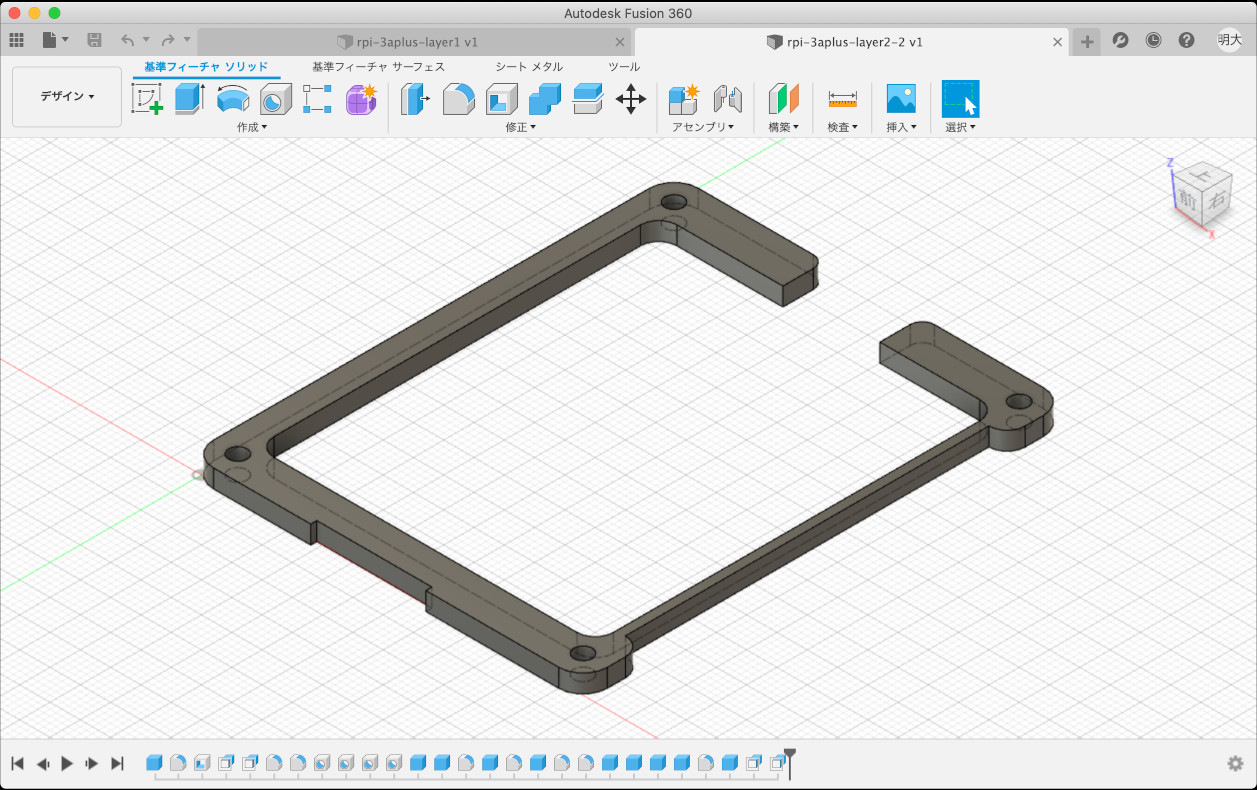Open the デザイン workspace dropdown
This screenshot has height=790, width=1257.
(x=67, y=97)
